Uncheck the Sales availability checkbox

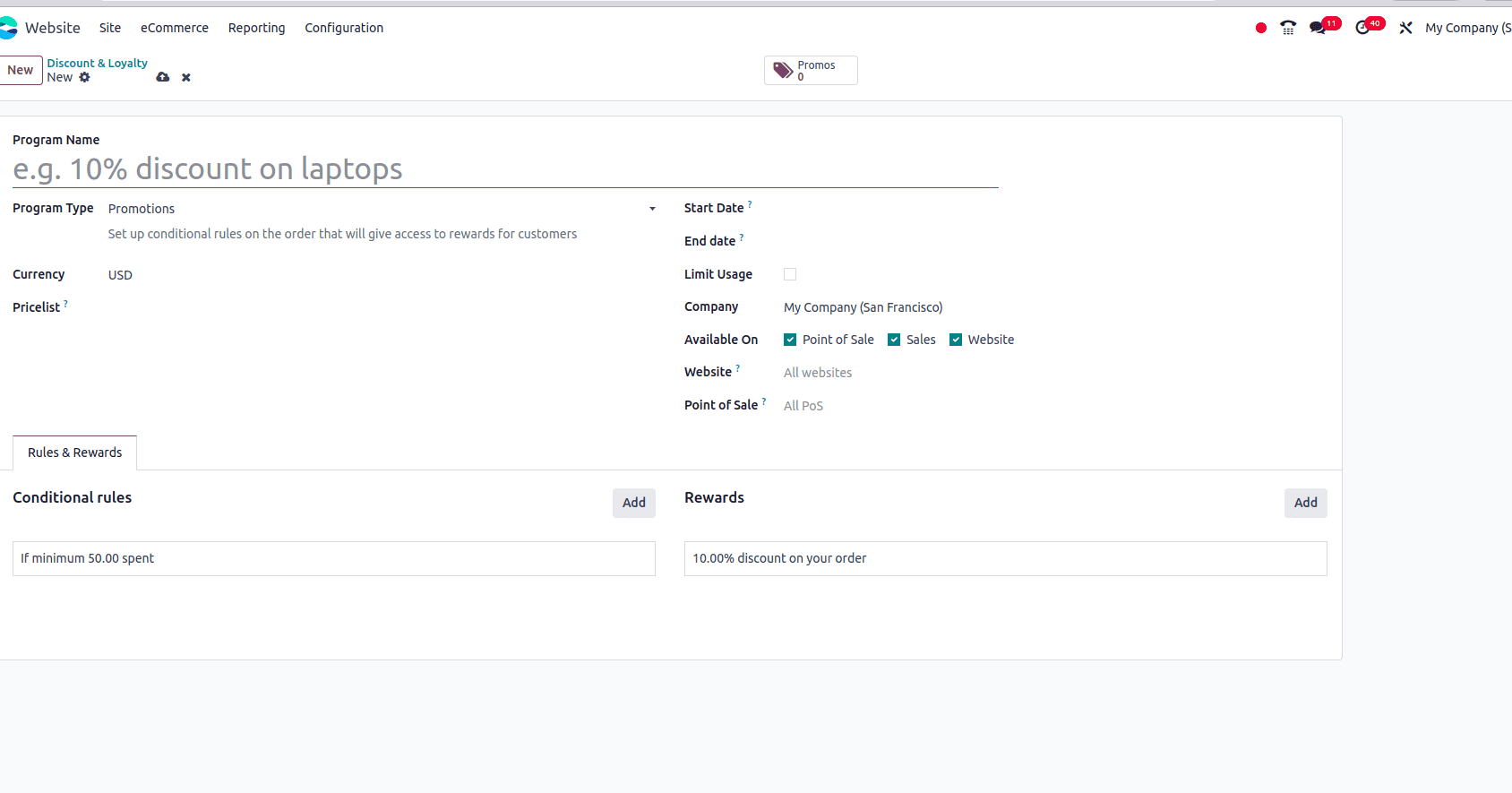894,340
